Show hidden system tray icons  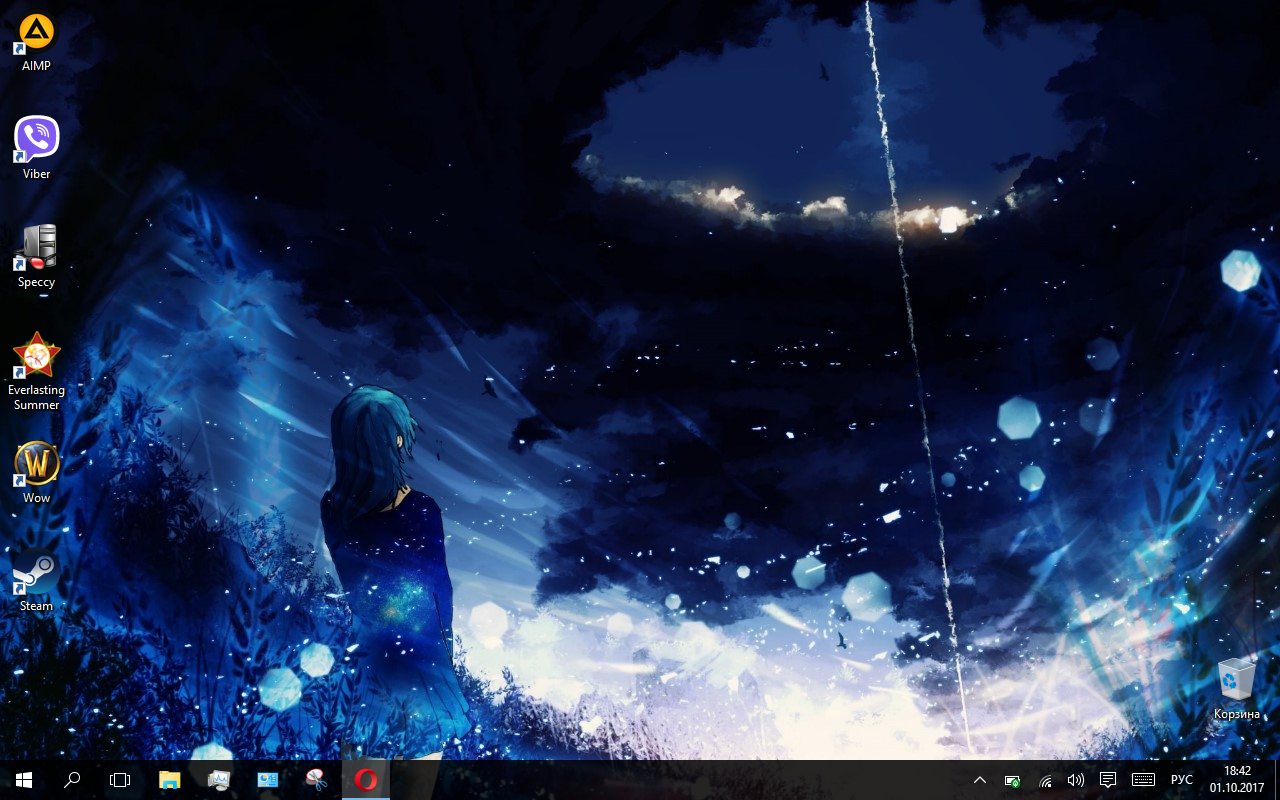point(980,780)
